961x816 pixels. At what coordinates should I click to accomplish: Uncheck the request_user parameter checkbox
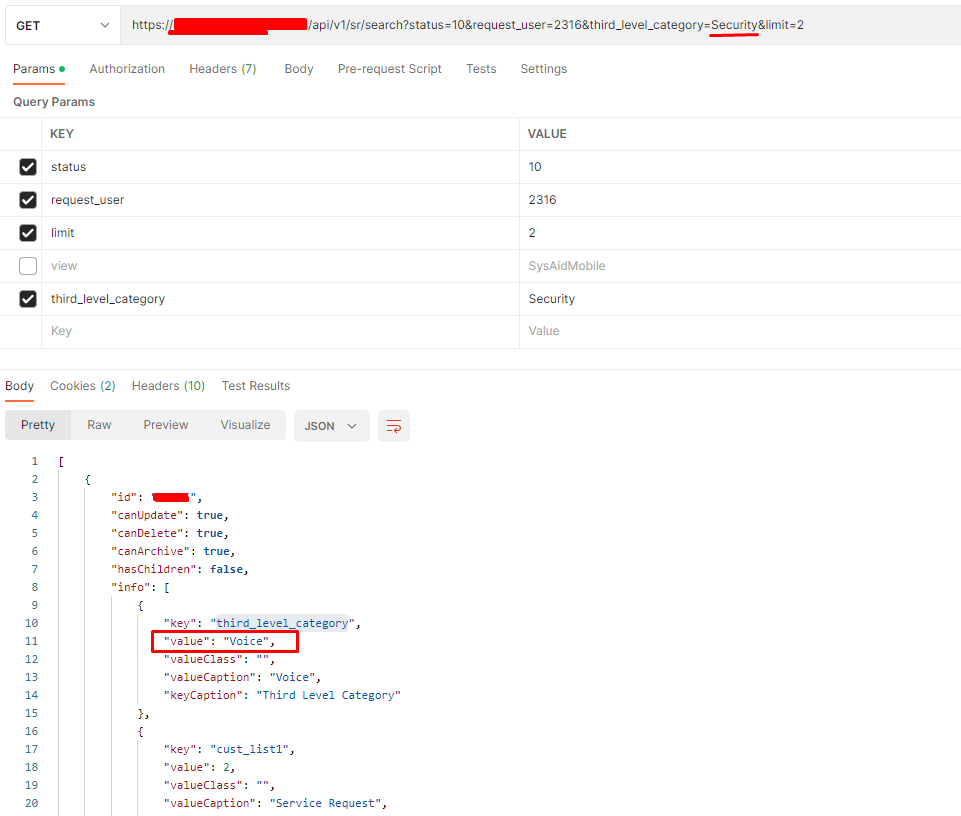[28, 200]
